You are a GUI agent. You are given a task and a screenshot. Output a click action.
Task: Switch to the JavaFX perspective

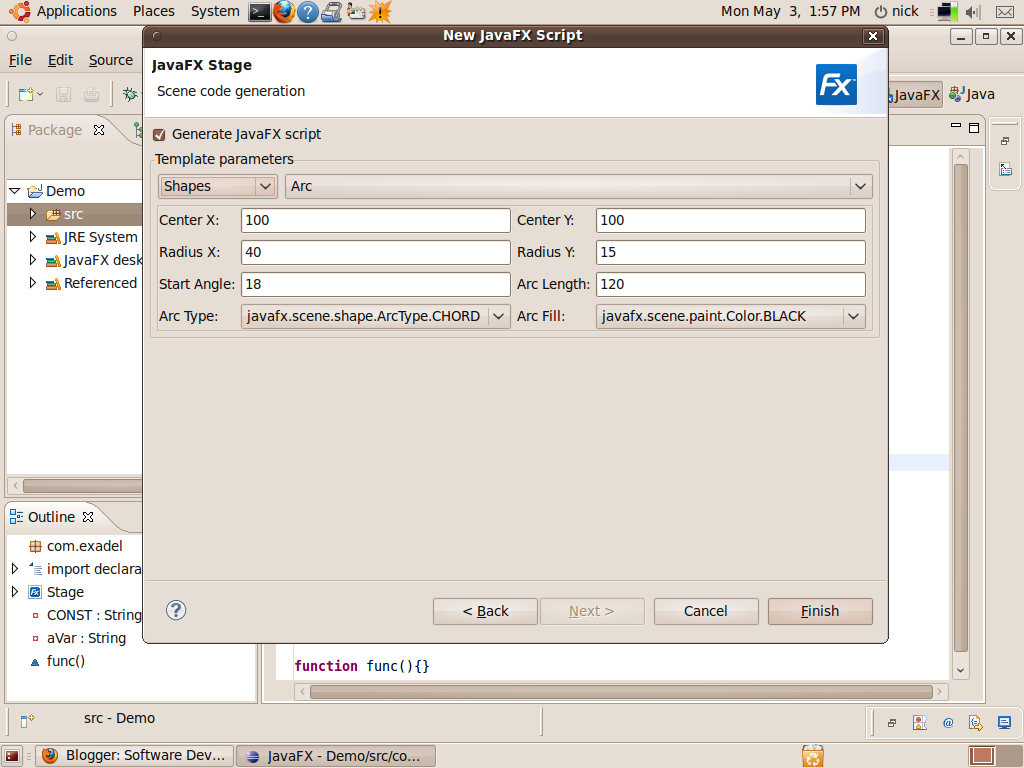click(x=914, y=95)
